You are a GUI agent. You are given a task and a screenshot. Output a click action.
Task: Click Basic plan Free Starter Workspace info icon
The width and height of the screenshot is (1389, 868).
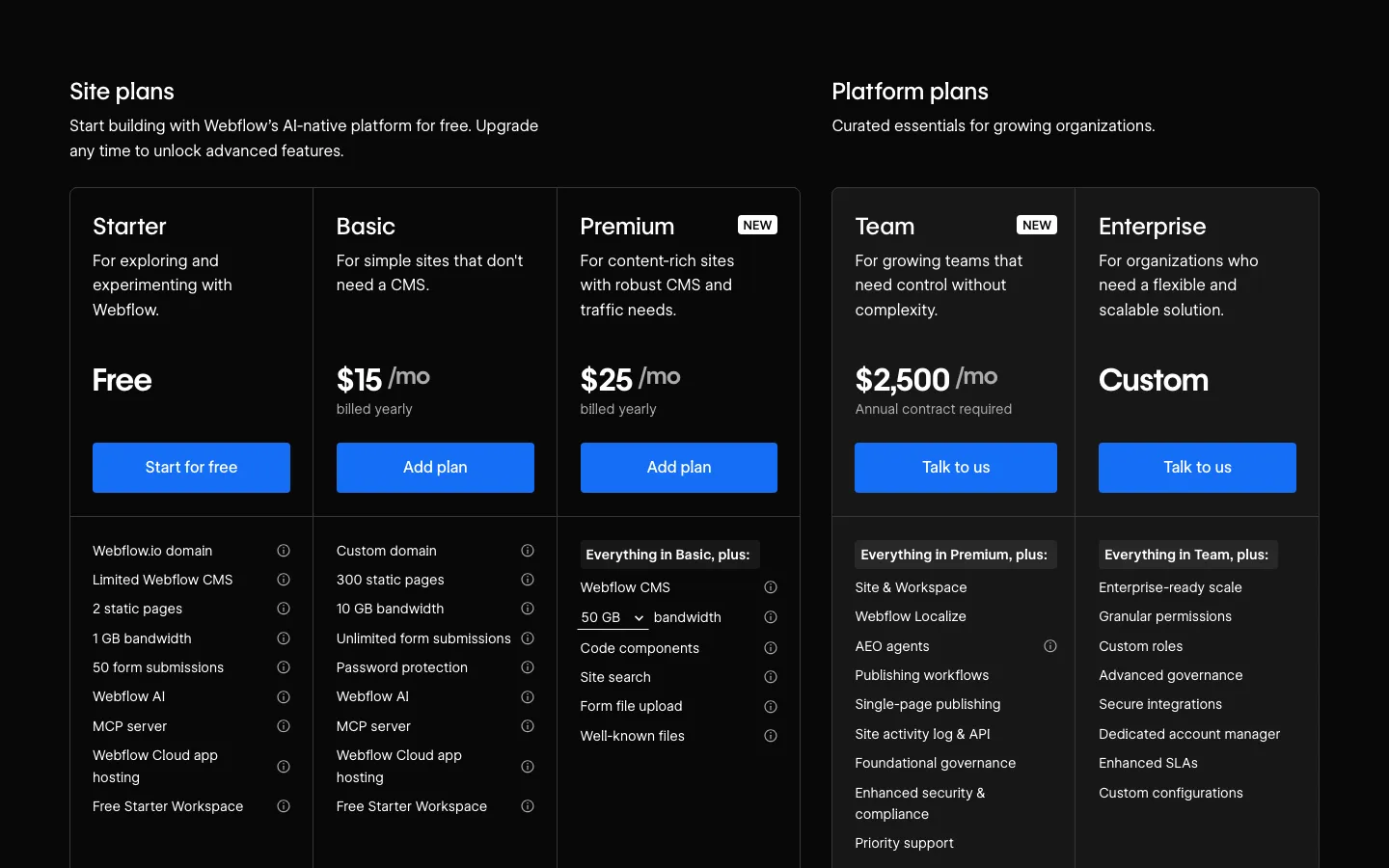pos(528,806)
